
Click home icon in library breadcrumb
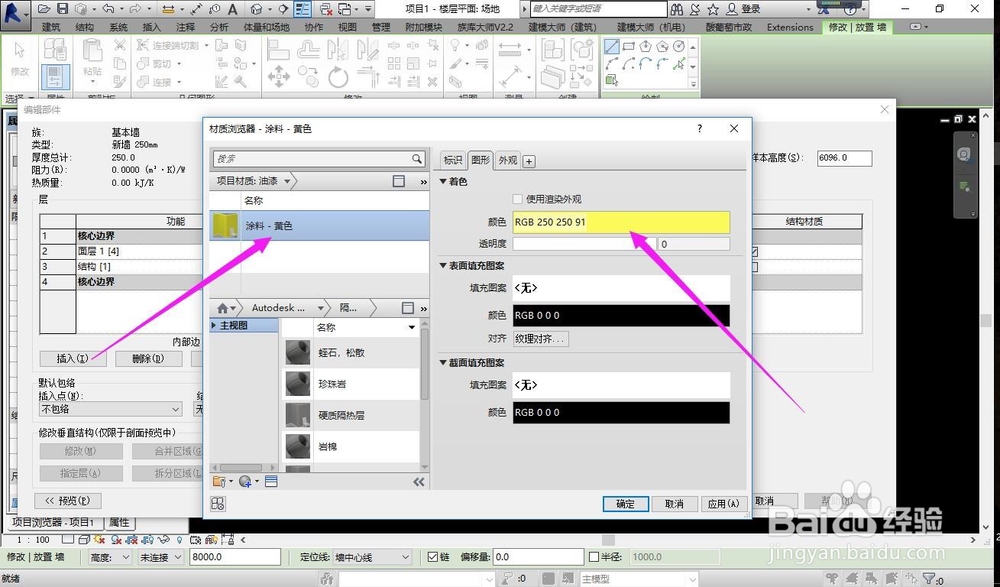click(x=222, y=308)
